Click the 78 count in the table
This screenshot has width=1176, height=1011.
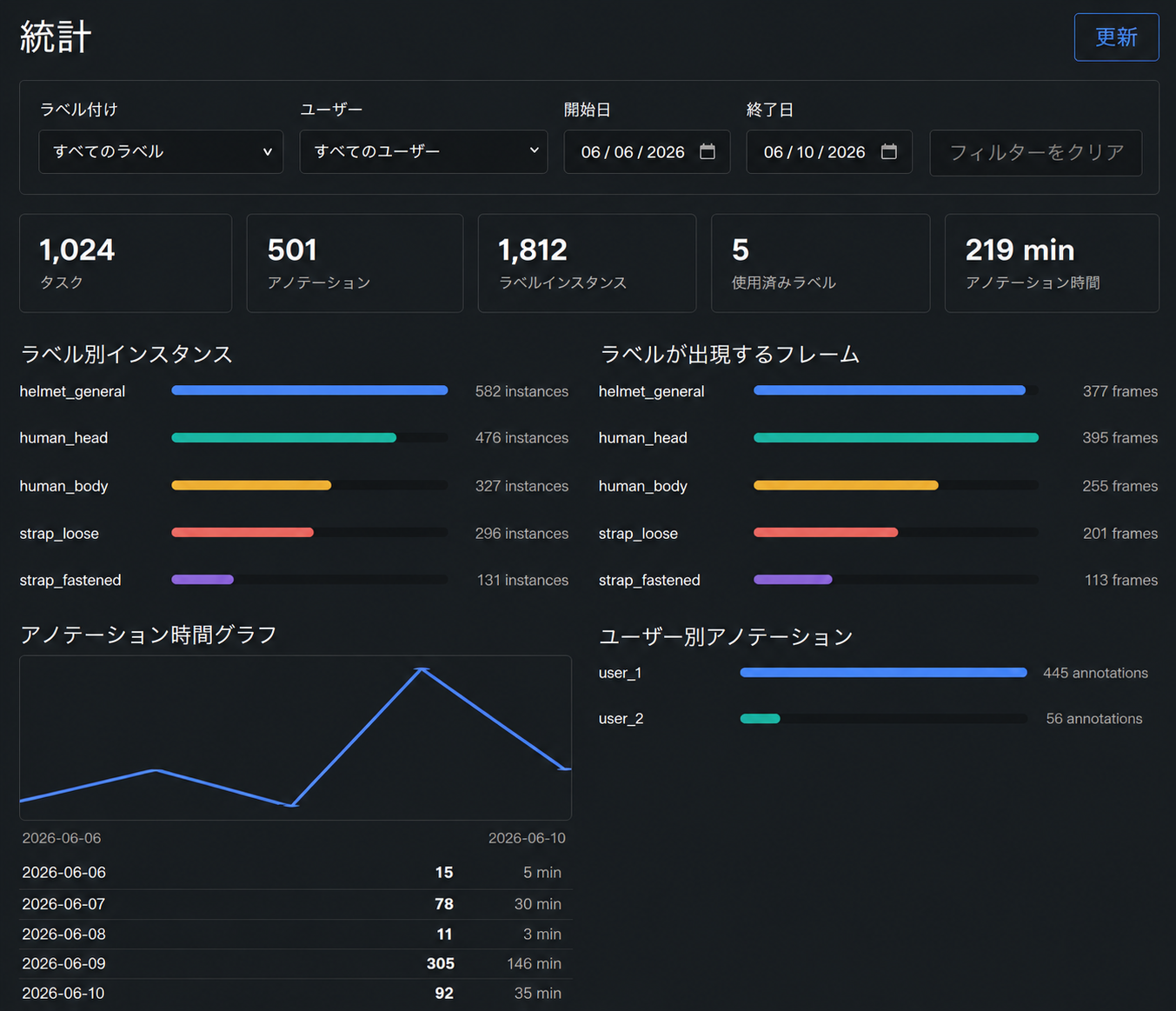coord(444,904)
